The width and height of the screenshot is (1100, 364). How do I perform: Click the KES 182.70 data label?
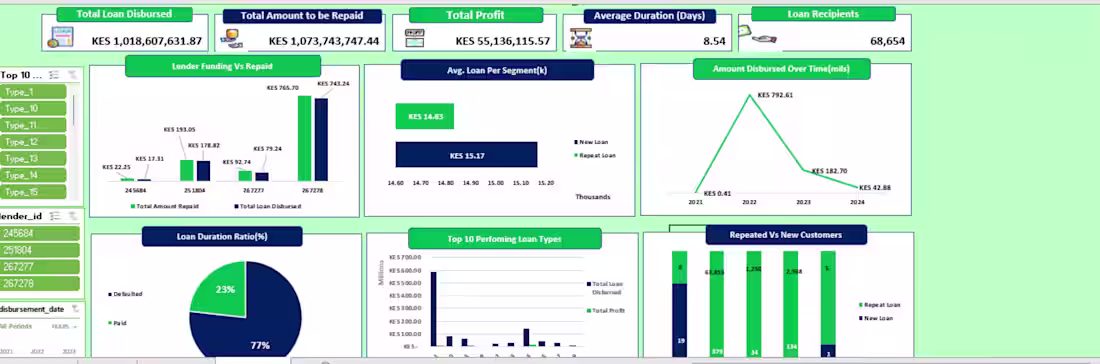click(x=829, y=170)
